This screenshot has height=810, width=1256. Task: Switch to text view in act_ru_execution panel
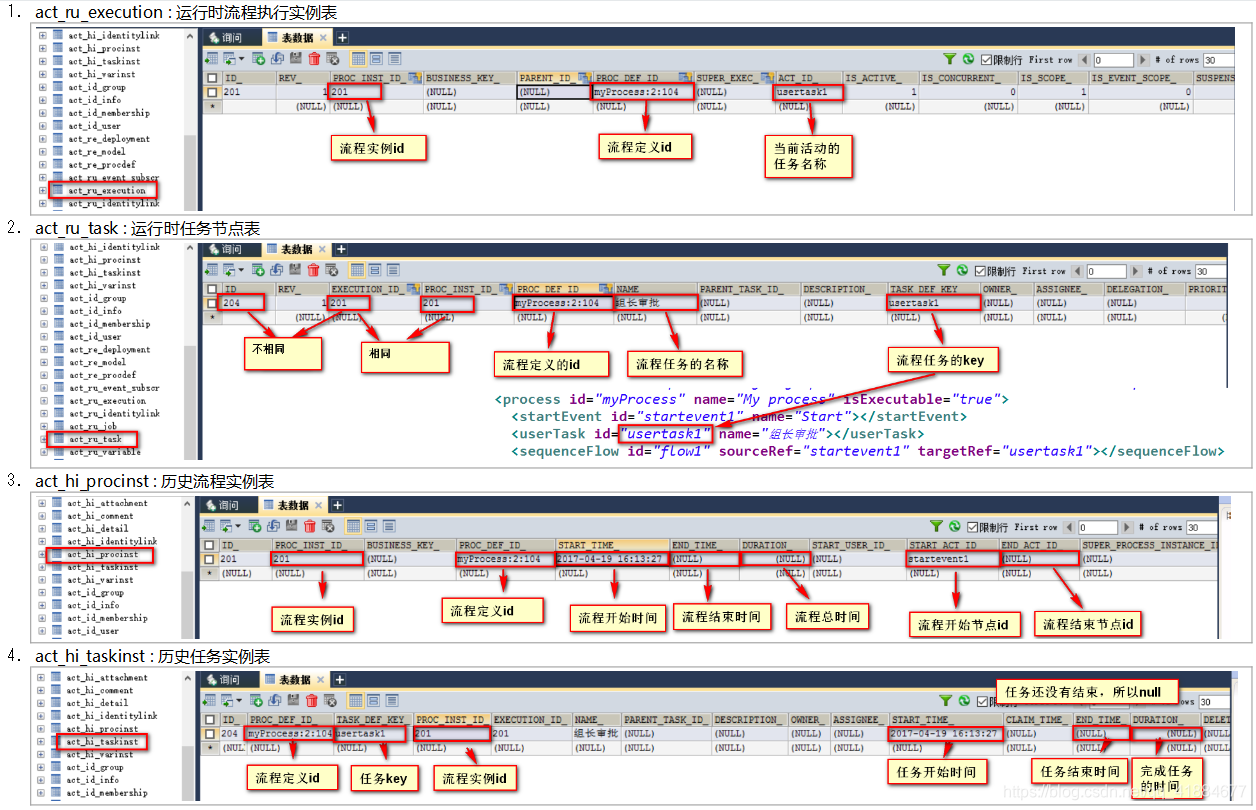[x=394, y=59]
